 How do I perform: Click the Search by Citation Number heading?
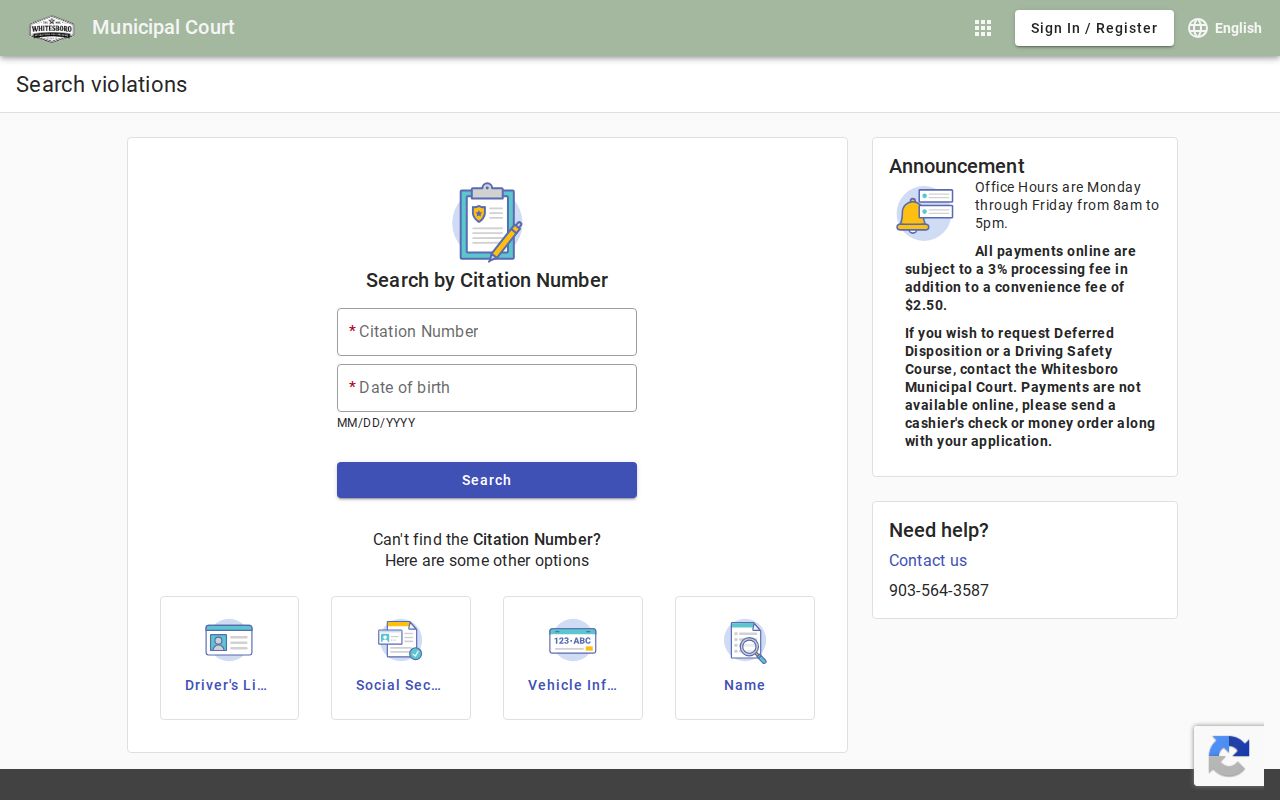[x=487, y=280]
